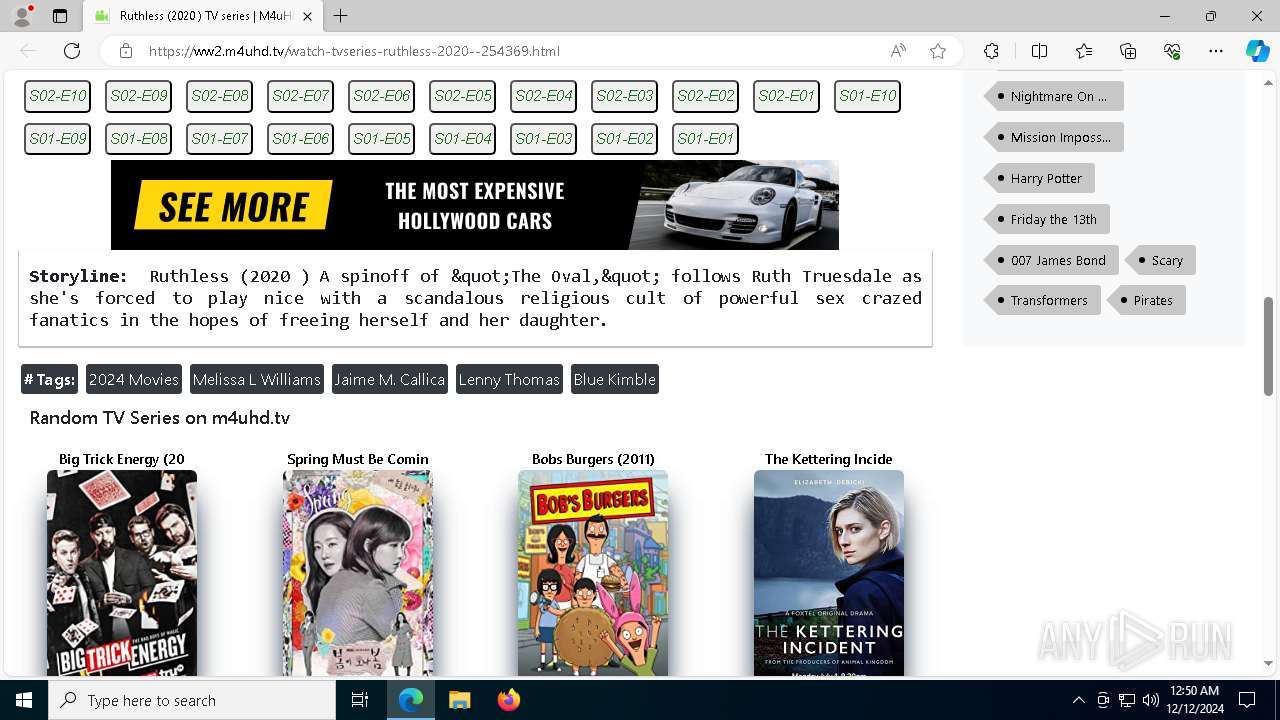Screen dimensions: 1280x720
Task: Open The Kettering Incident poster
Action: pyautogui.click(x=829, y=573)
